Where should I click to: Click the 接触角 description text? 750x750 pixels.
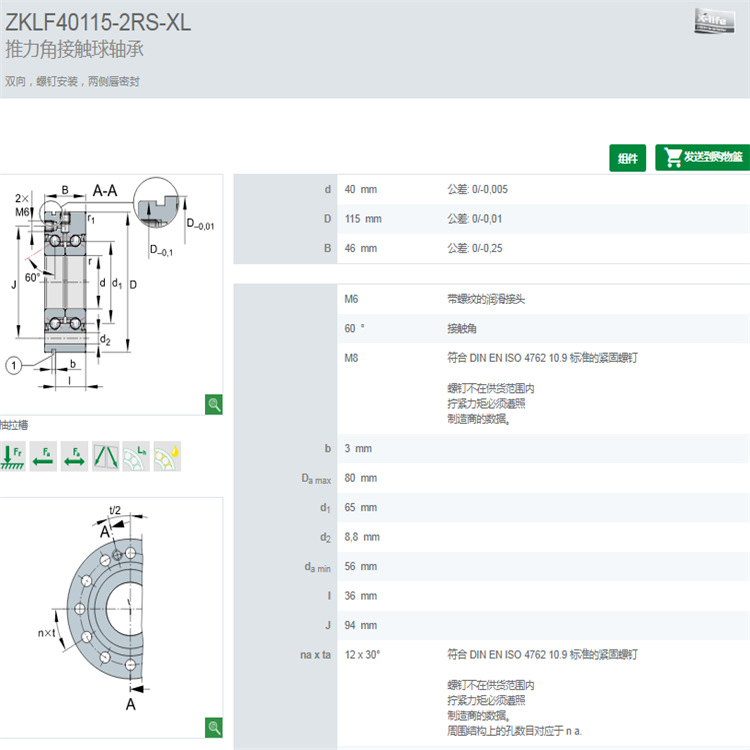pos(462,329)
